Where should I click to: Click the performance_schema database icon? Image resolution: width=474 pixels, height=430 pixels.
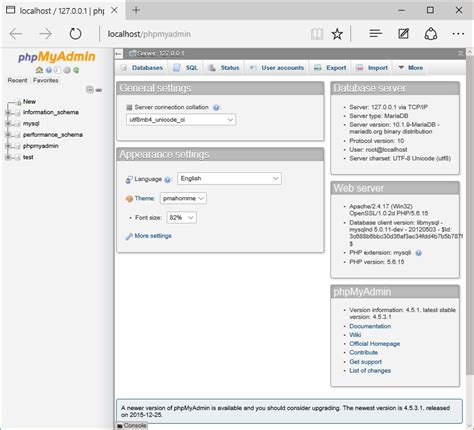[18, 135]
